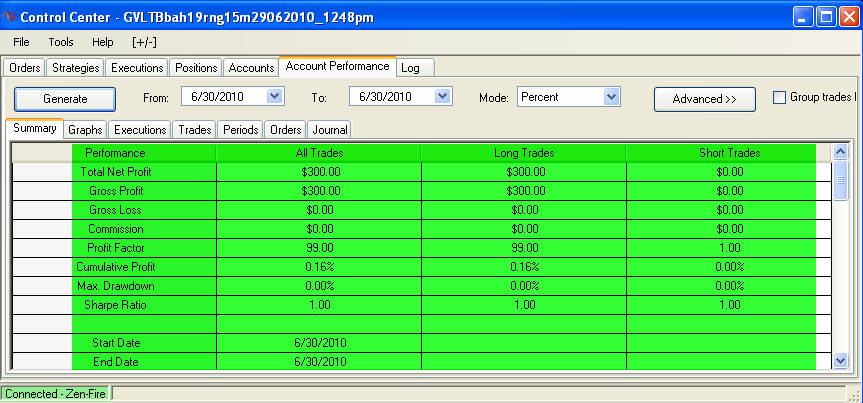Click the window resize grip in status bar
The height and width of the screenshot is (403, 863).
pyautogui.click(x=855, y=395)
